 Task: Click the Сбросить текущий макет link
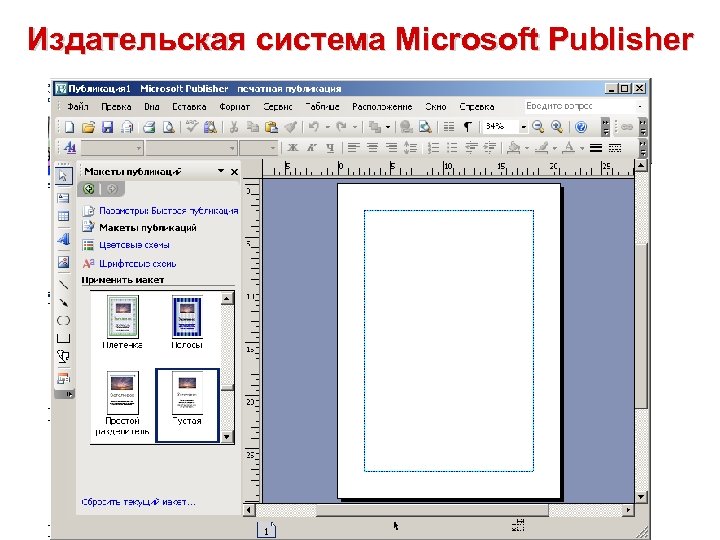[x=138, y=502]
